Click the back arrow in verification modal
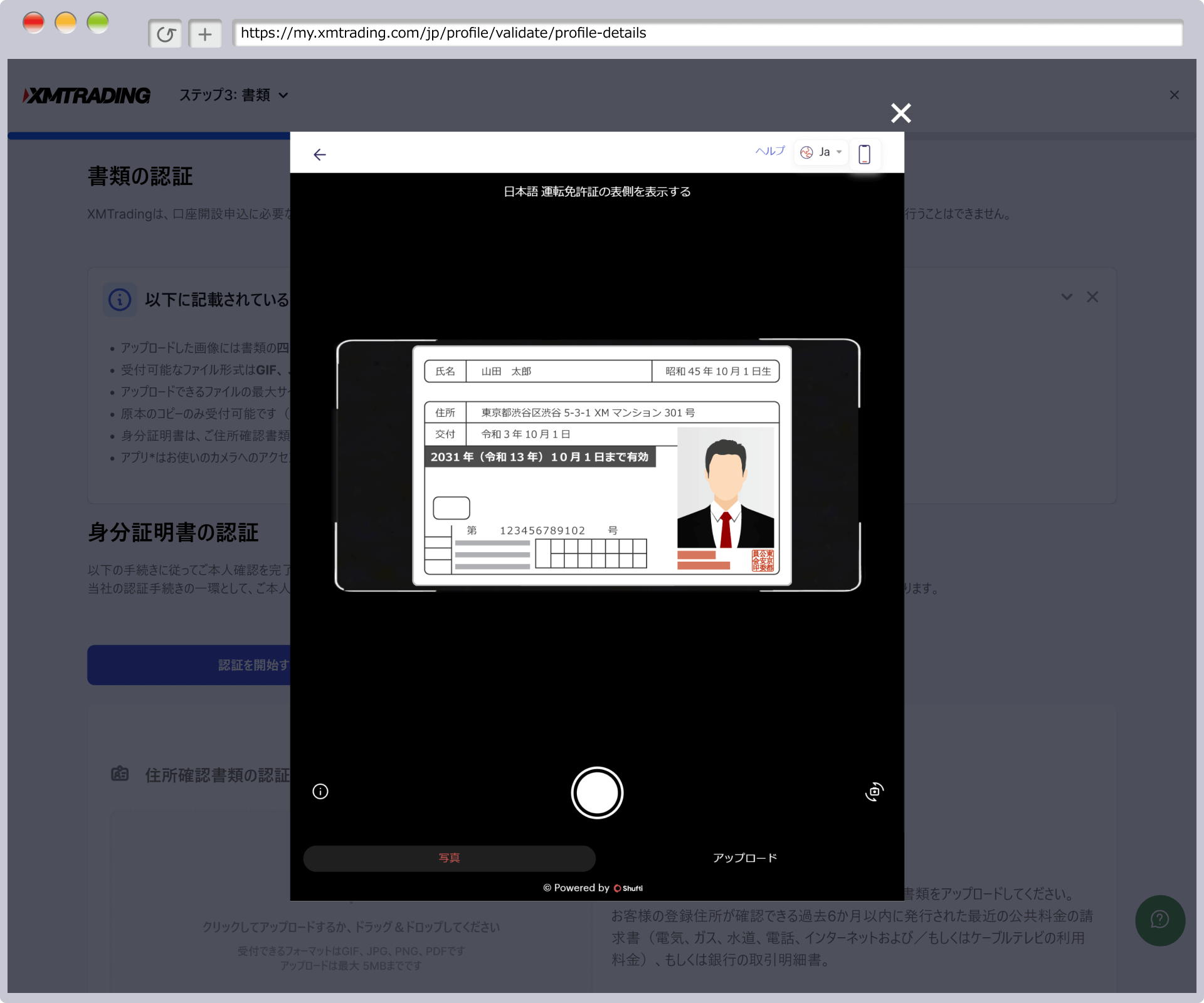The height and width of the screenshot is (1003, 1204). [320, 155]
